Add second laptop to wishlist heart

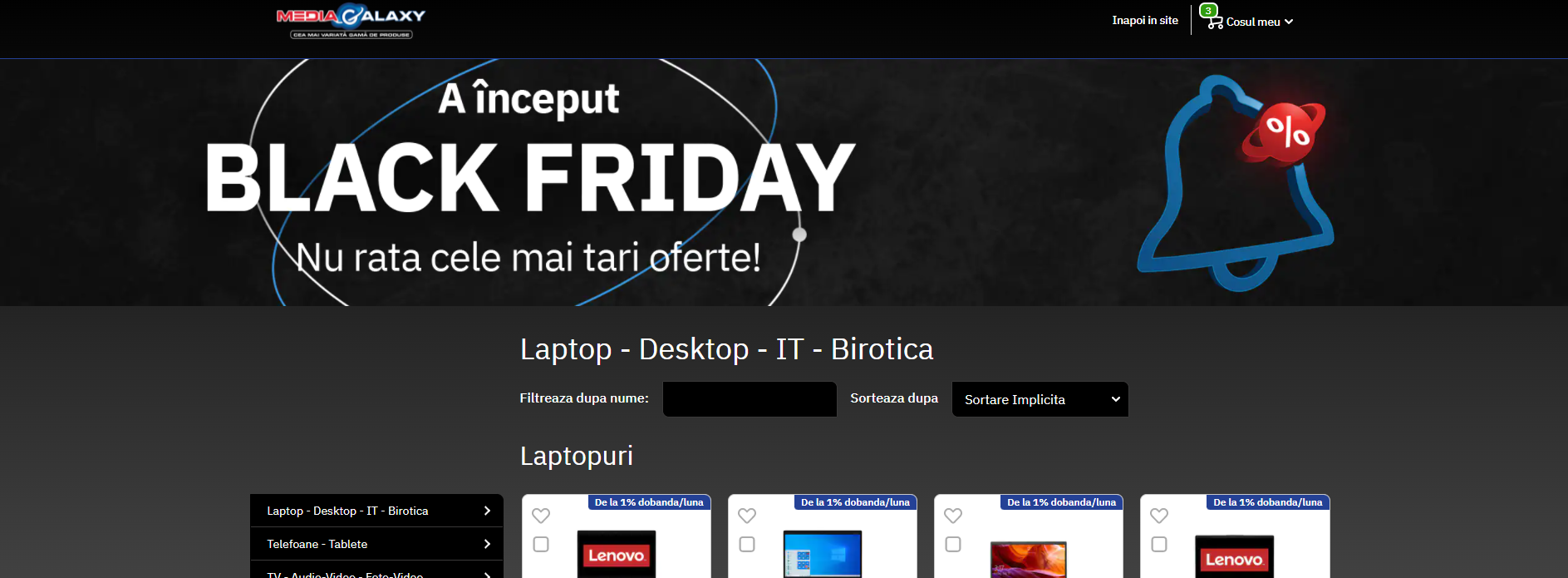tap(747, 516)
